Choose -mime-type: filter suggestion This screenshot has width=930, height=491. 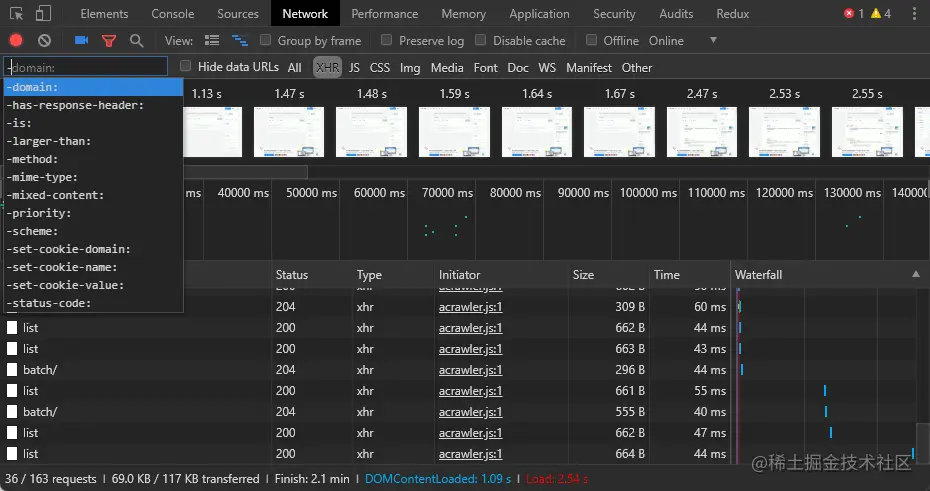click(93, 177)
